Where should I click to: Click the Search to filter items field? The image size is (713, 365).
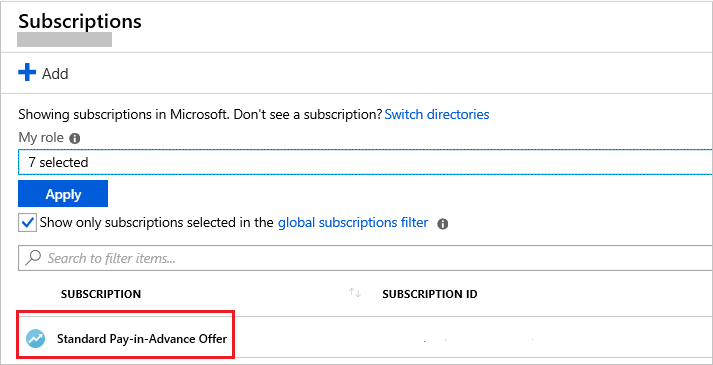[365, 258]
